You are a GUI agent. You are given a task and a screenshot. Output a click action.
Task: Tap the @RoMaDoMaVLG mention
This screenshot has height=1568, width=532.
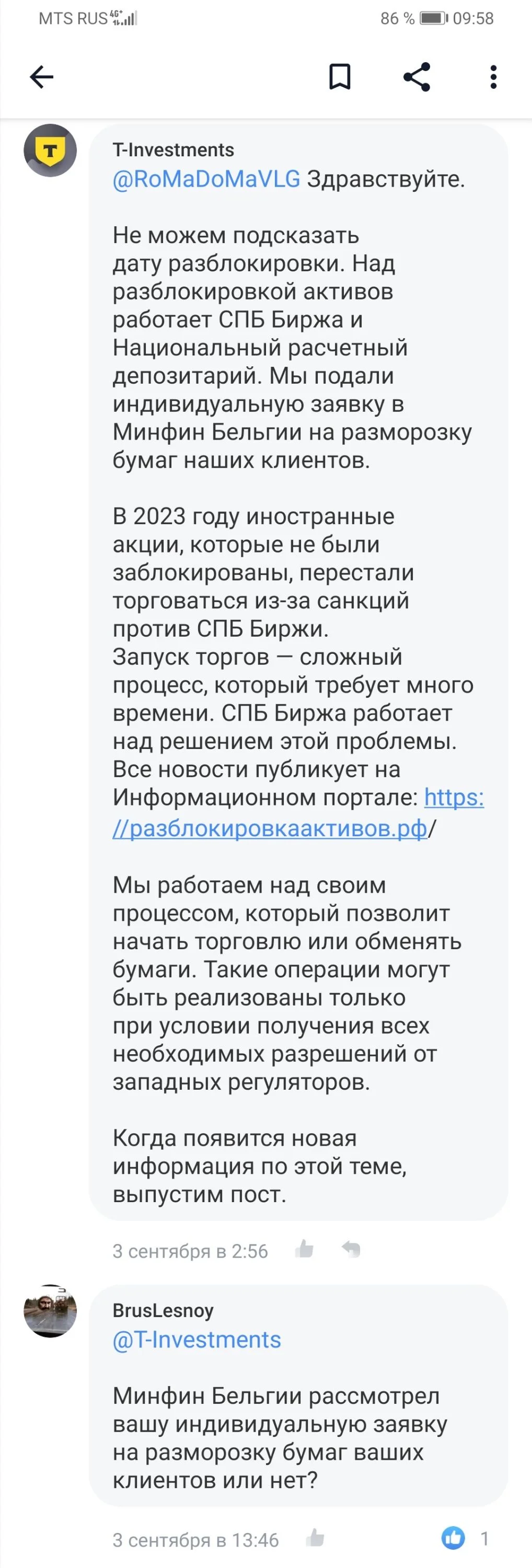click(206, 179)
